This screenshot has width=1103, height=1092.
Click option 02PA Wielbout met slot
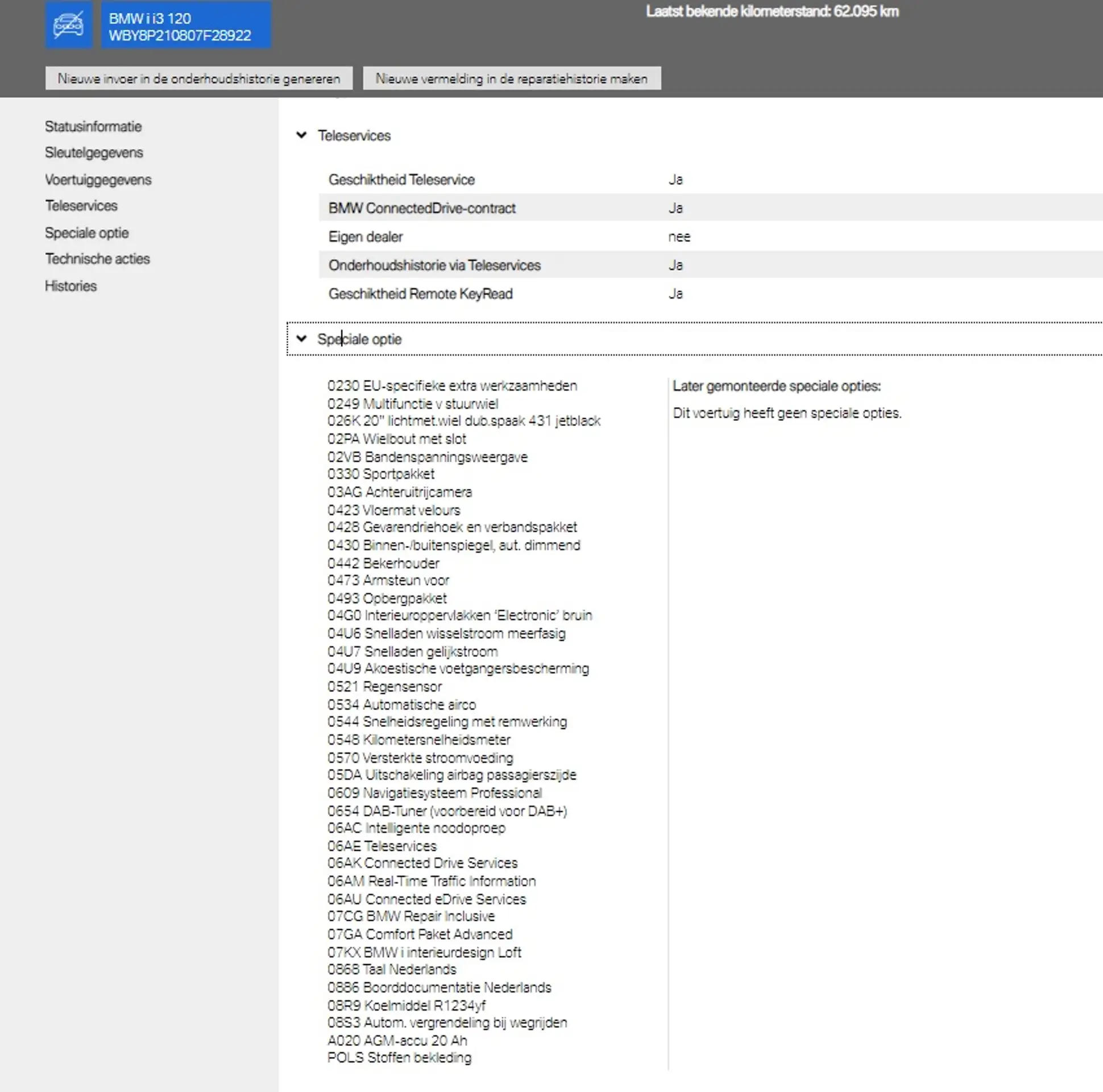point(397,439)
